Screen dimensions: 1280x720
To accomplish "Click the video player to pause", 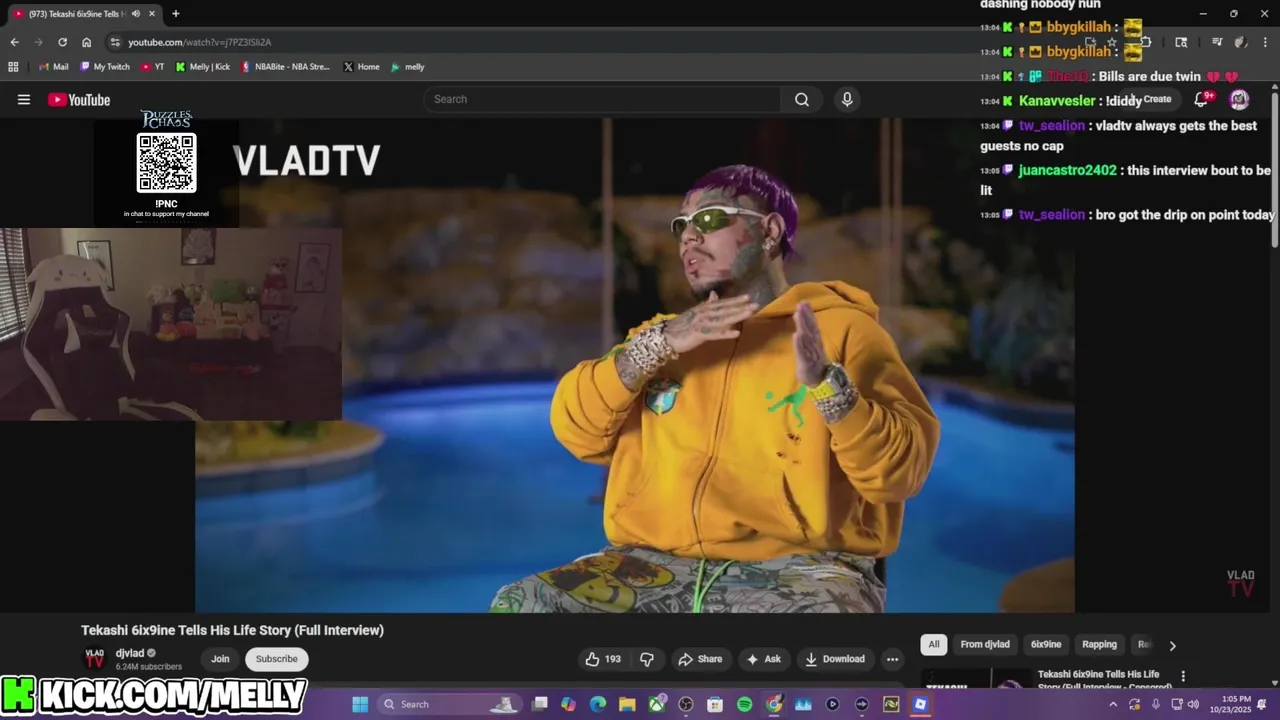I will [x=635, y=365].
